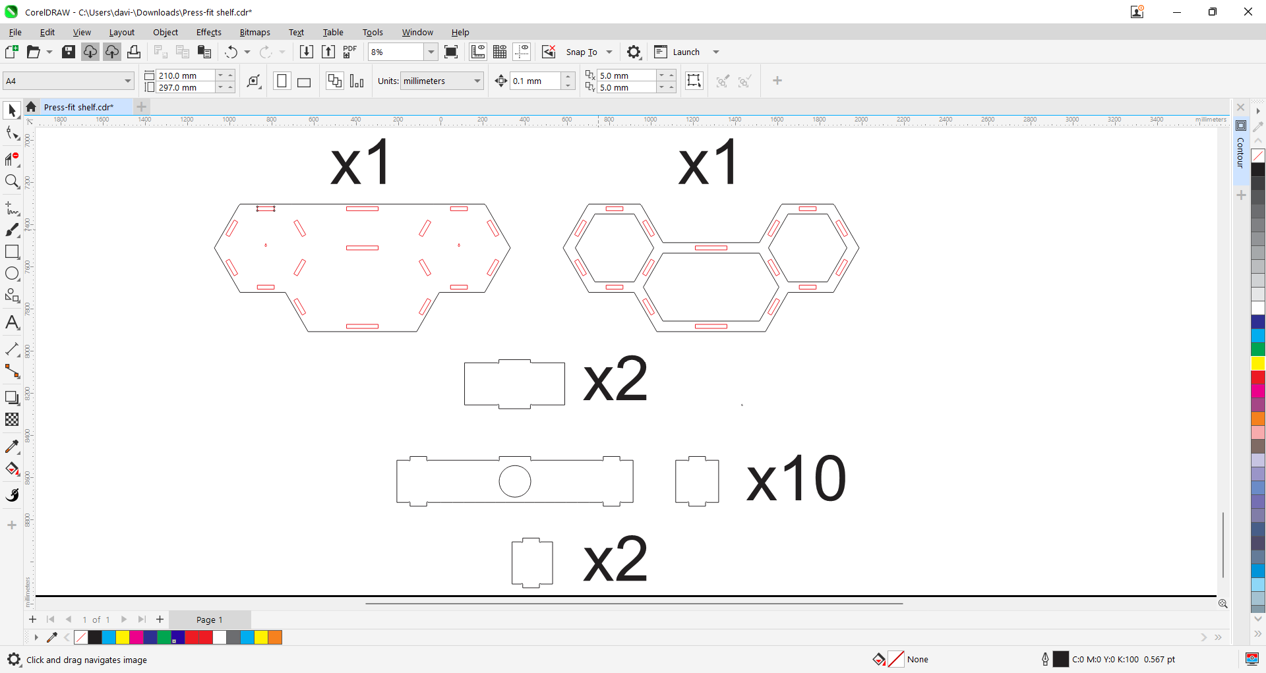Set page orientation to Landscape

coord(304,81)
